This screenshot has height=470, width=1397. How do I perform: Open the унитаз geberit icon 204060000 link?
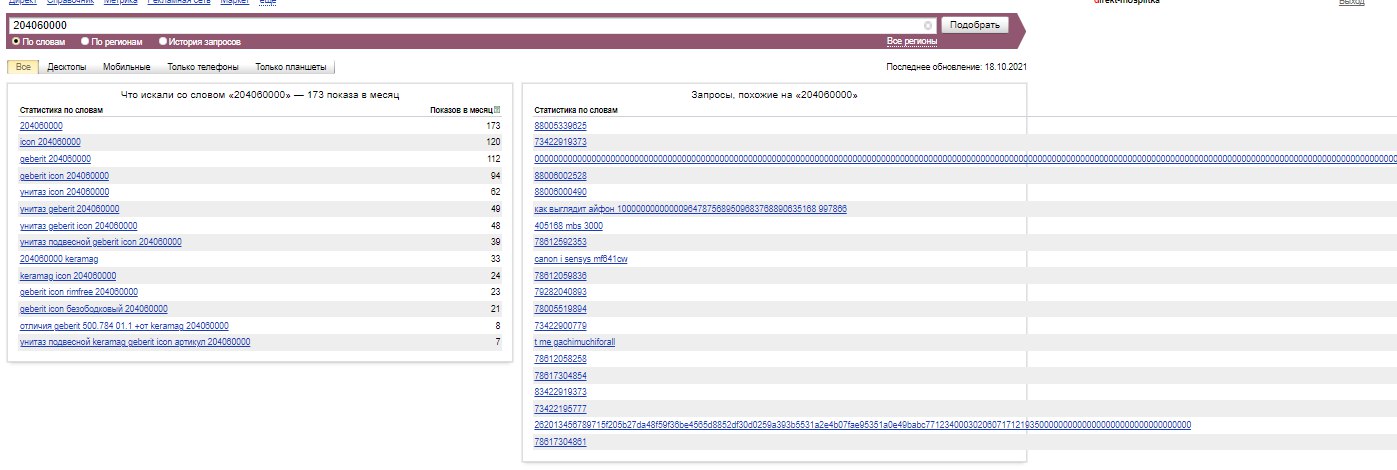pos(79,226)
